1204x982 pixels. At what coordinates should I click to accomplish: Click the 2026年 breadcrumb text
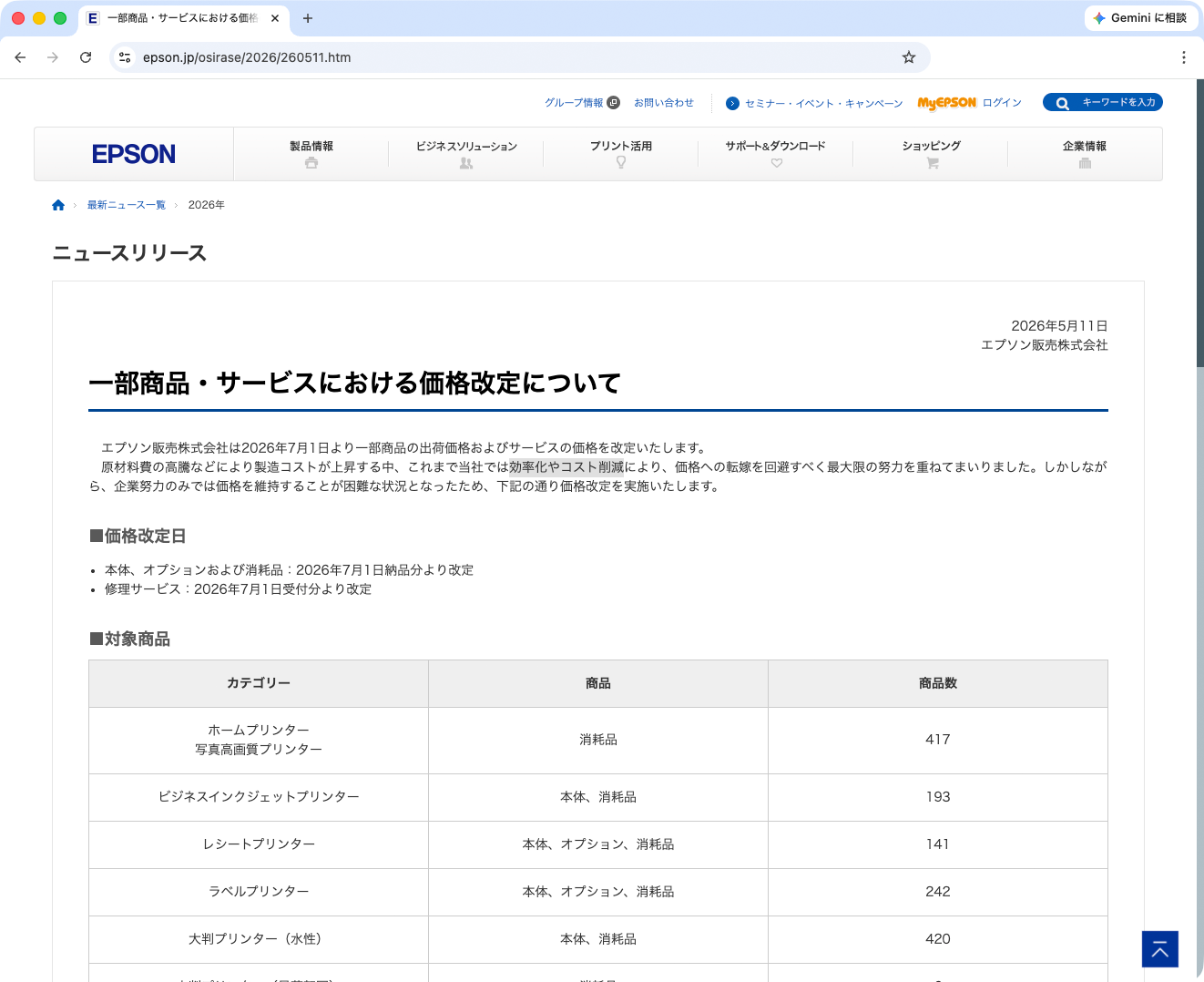tap(207, 205)
